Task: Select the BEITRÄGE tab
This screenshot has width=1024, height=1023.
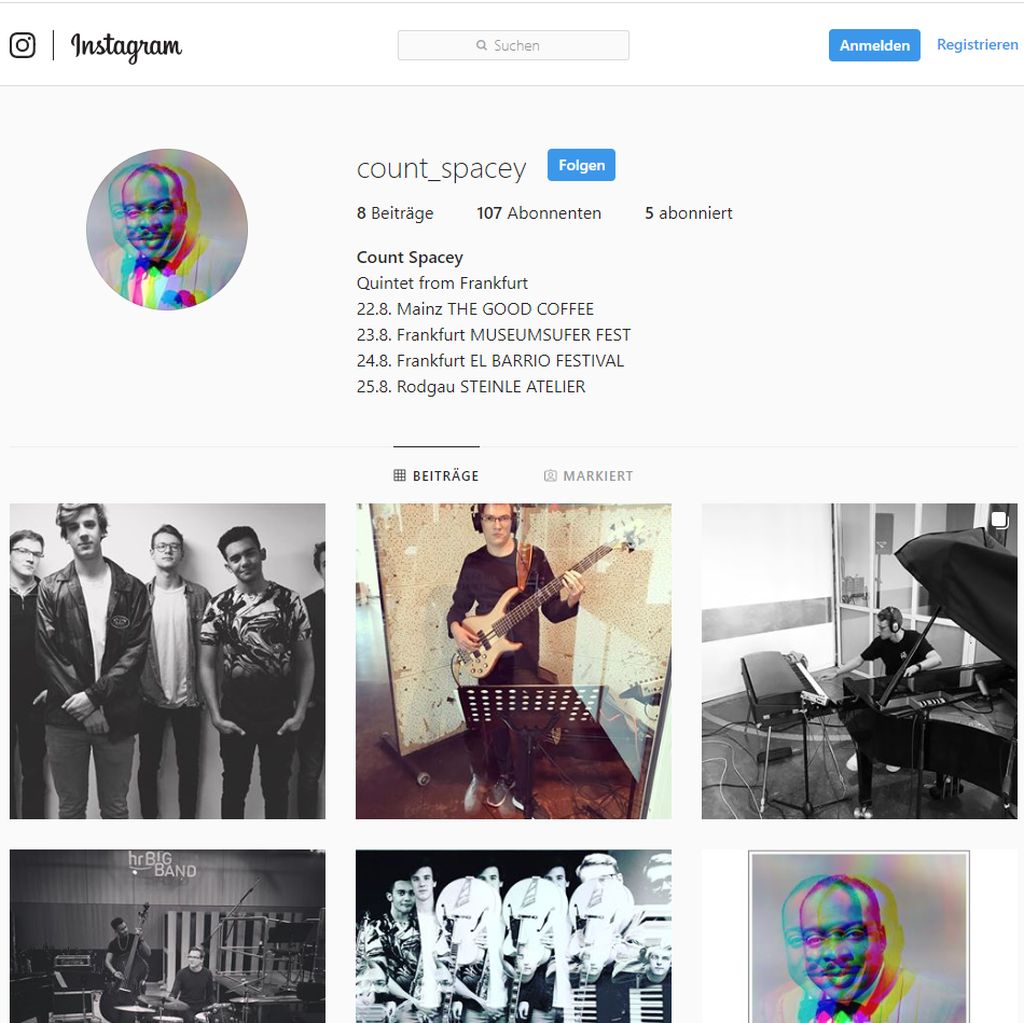Action: [x=436, y=475]
